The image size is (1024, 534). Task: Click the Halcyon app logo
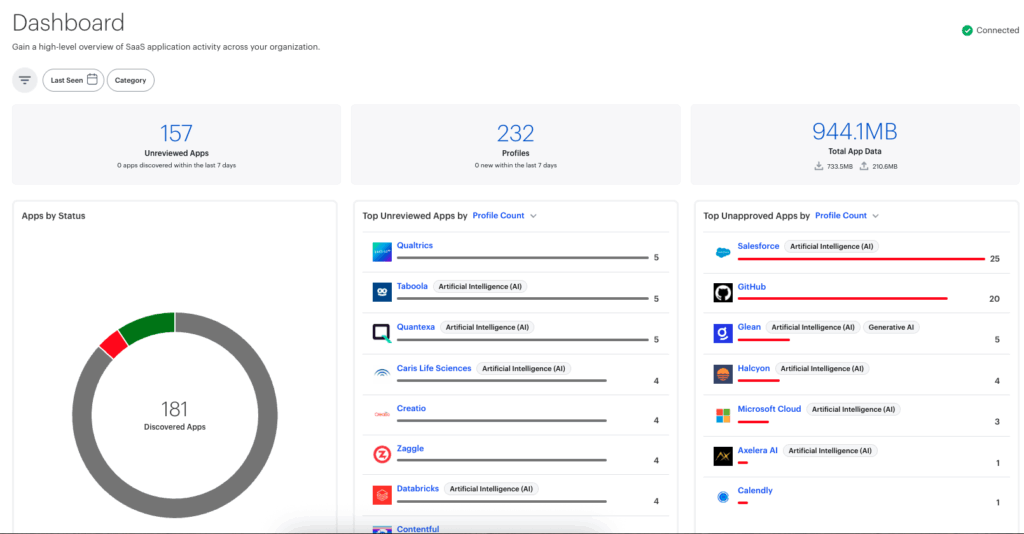723,374
